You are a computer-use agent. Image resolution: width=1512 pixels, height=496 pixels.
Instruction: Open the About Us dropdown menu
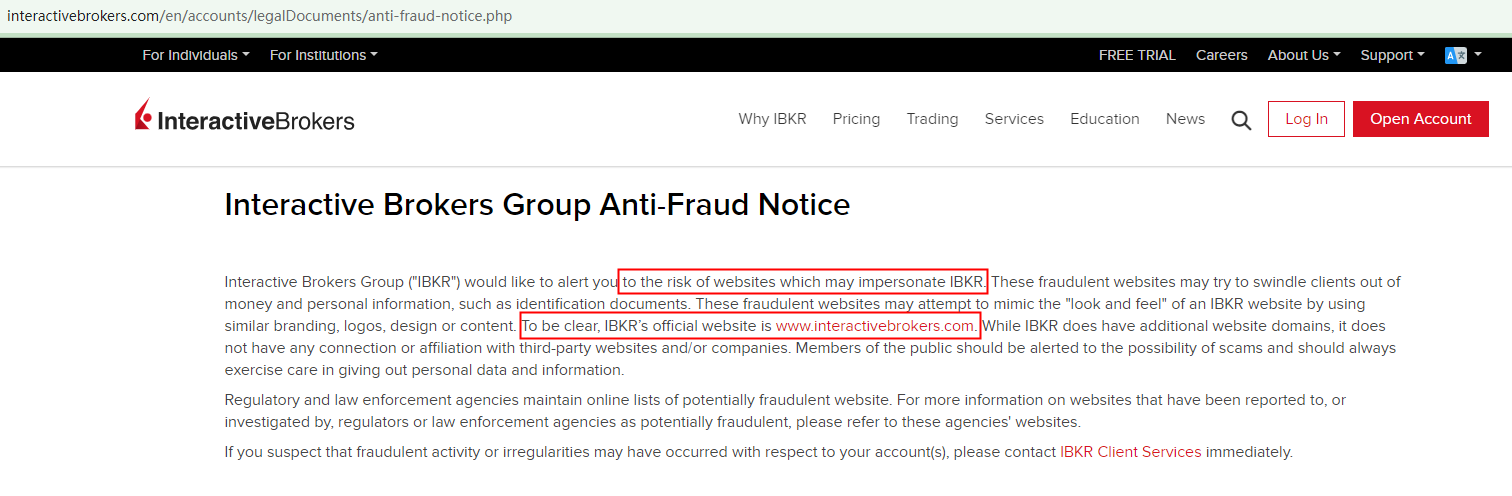coord(1303,55)
